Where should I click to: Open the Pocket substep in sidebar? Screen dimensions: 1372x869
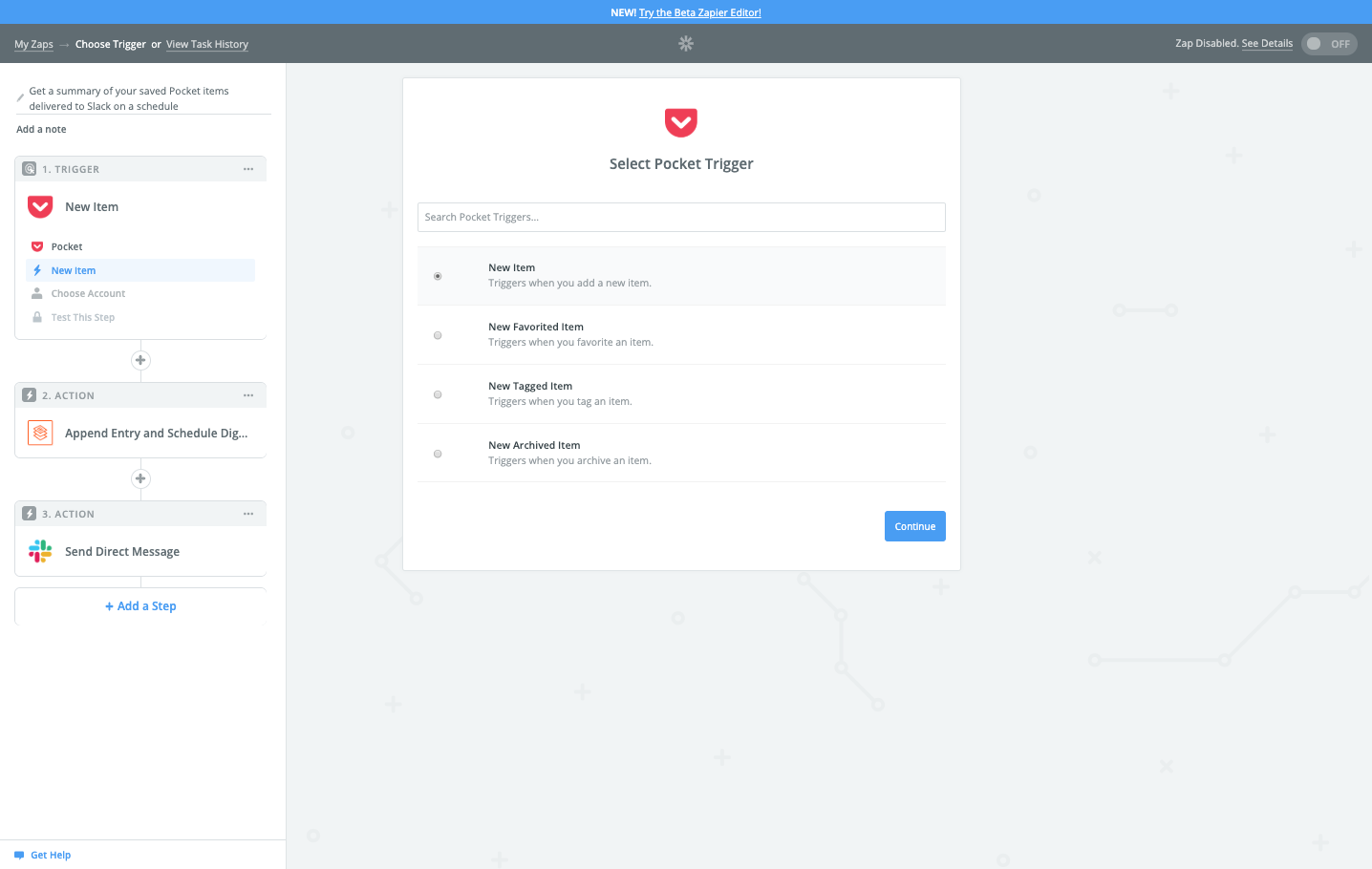coord(140,247)
